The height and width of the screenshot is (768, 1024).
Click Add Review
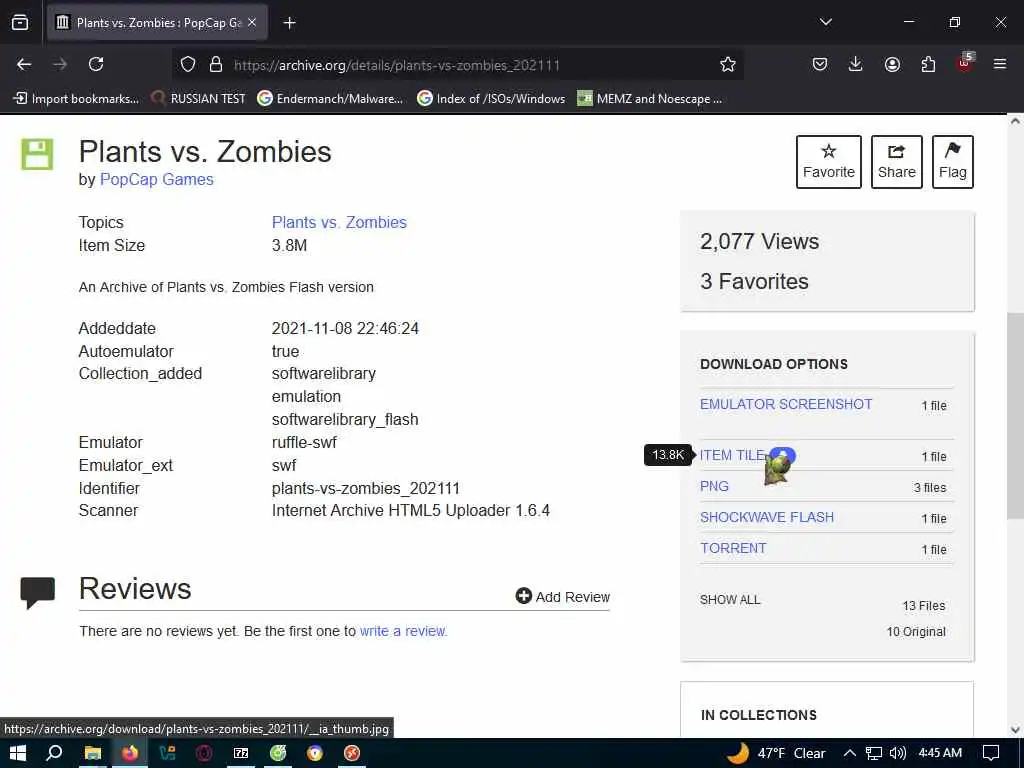click(562, 596)
